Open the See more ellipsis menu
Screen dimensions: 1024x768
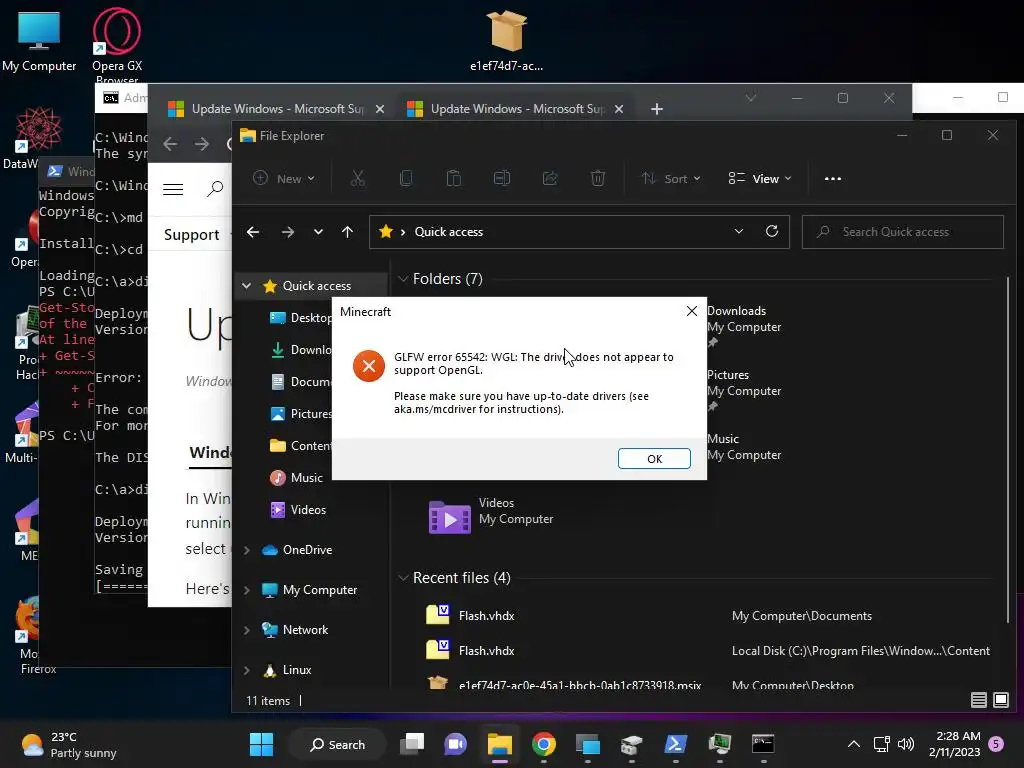pos(833,178)
